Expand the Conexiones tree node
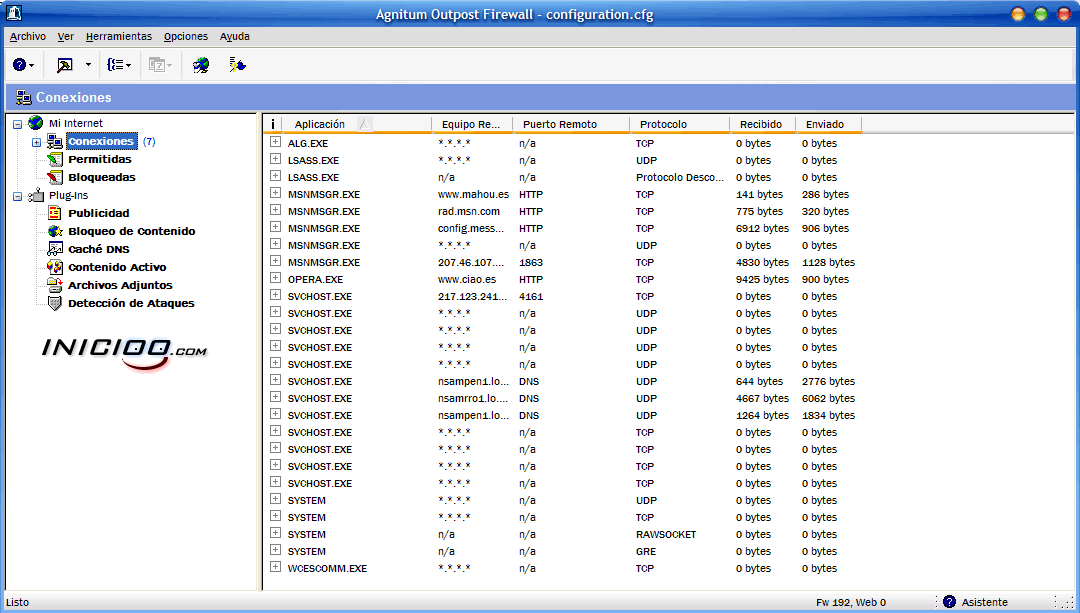 [36, 142]
